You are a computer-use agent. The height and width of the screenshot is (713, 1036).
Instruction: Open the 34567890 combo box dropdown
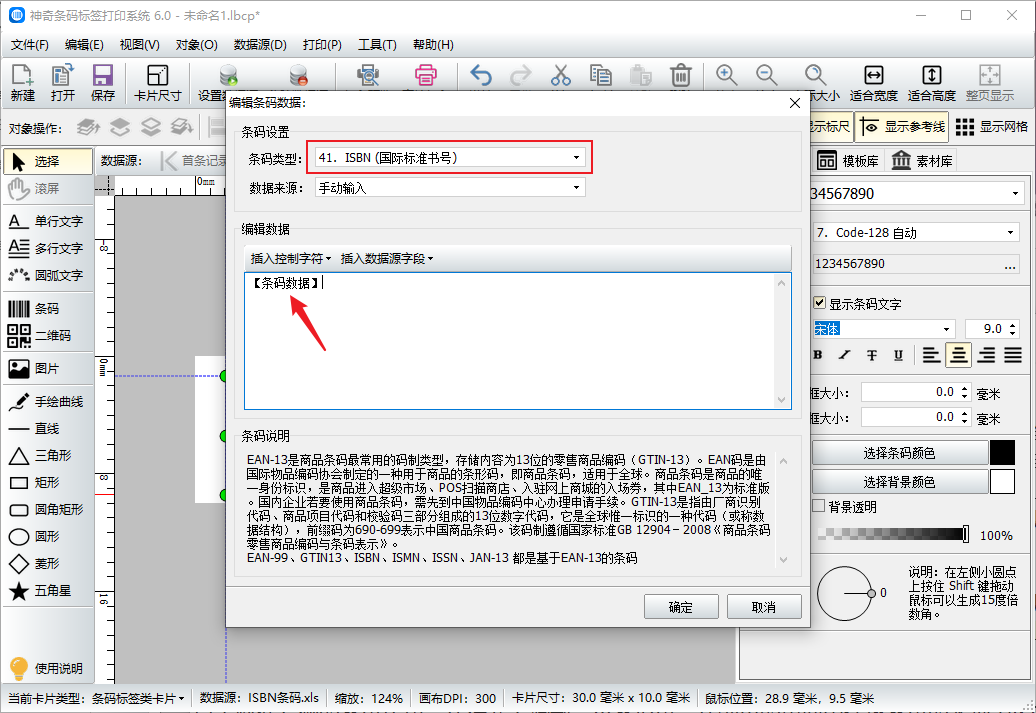pyautogui.click(x=1015, y=194)
